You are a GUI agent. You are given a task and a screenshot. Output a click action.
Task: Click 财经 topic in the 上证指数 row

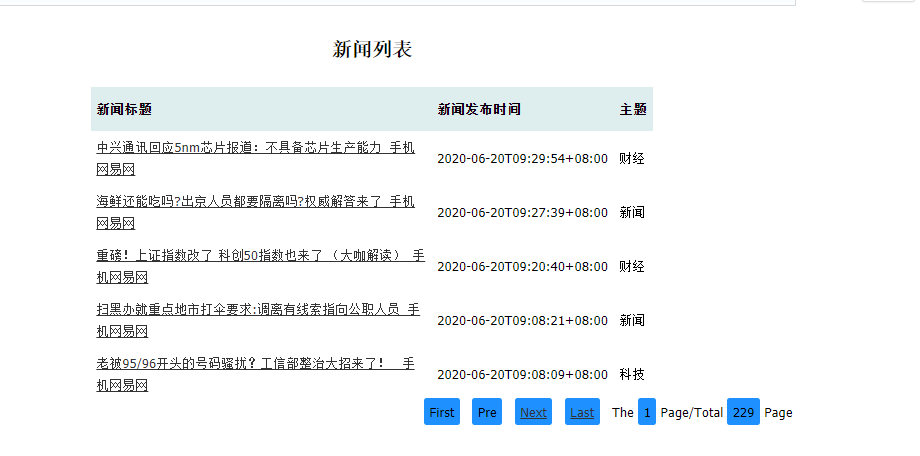coord(632,266)
